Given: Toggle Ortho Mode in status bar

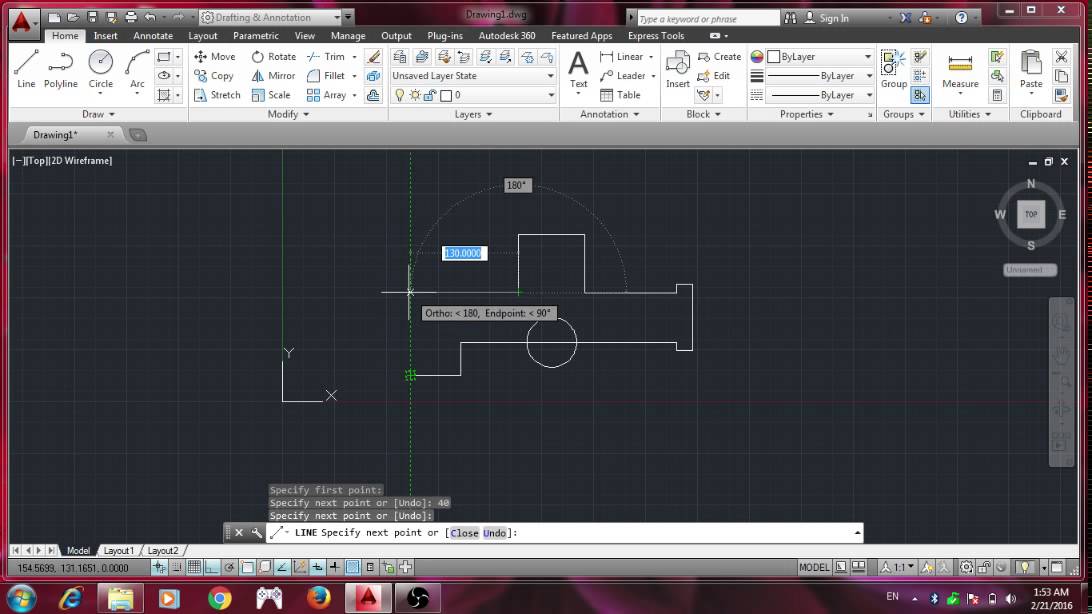Looking at the screenshot, I should point(212,567).
